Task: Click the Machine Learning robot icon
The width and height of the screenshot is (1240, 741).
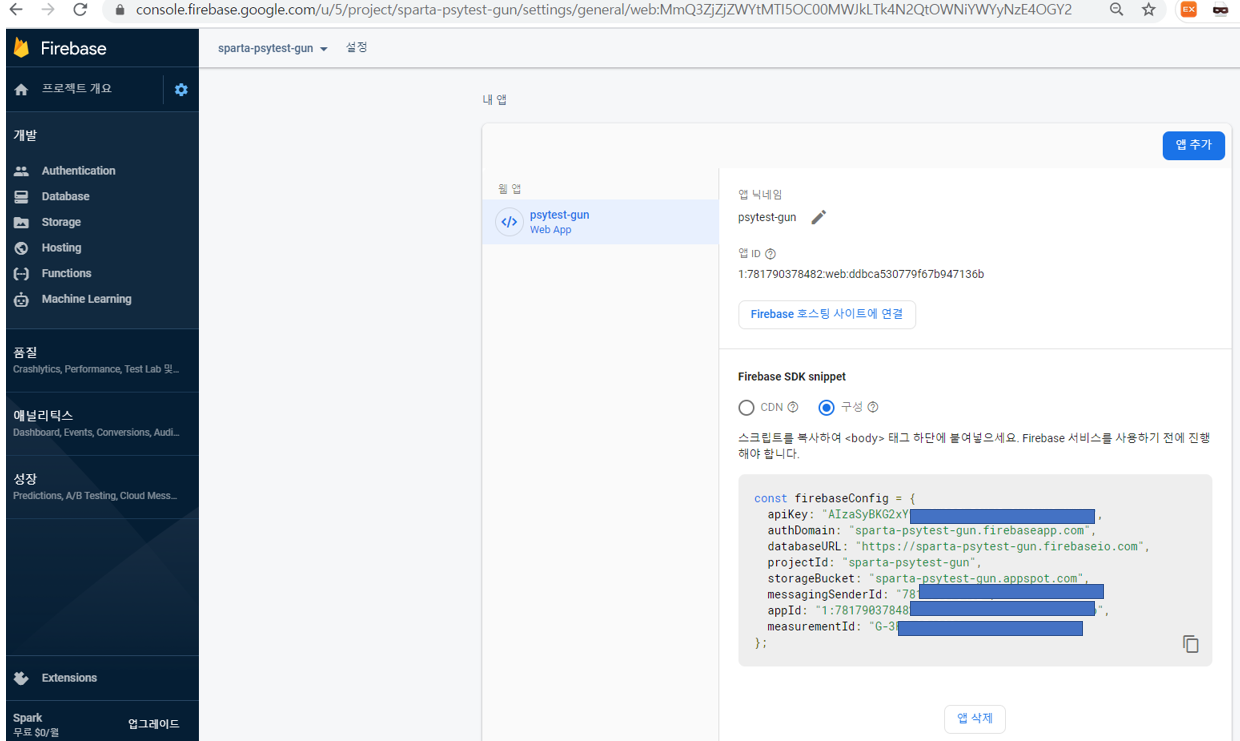Action: point(21,299)
